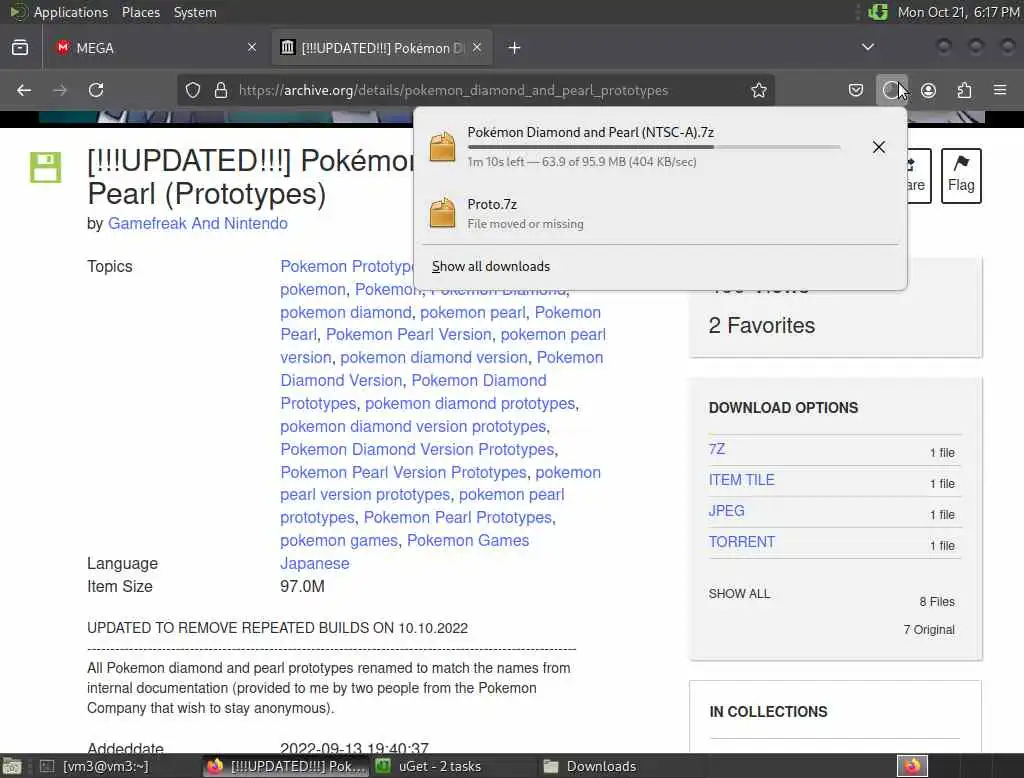Open the Places menu
The image size is (1024, 778).
(140, 12)
